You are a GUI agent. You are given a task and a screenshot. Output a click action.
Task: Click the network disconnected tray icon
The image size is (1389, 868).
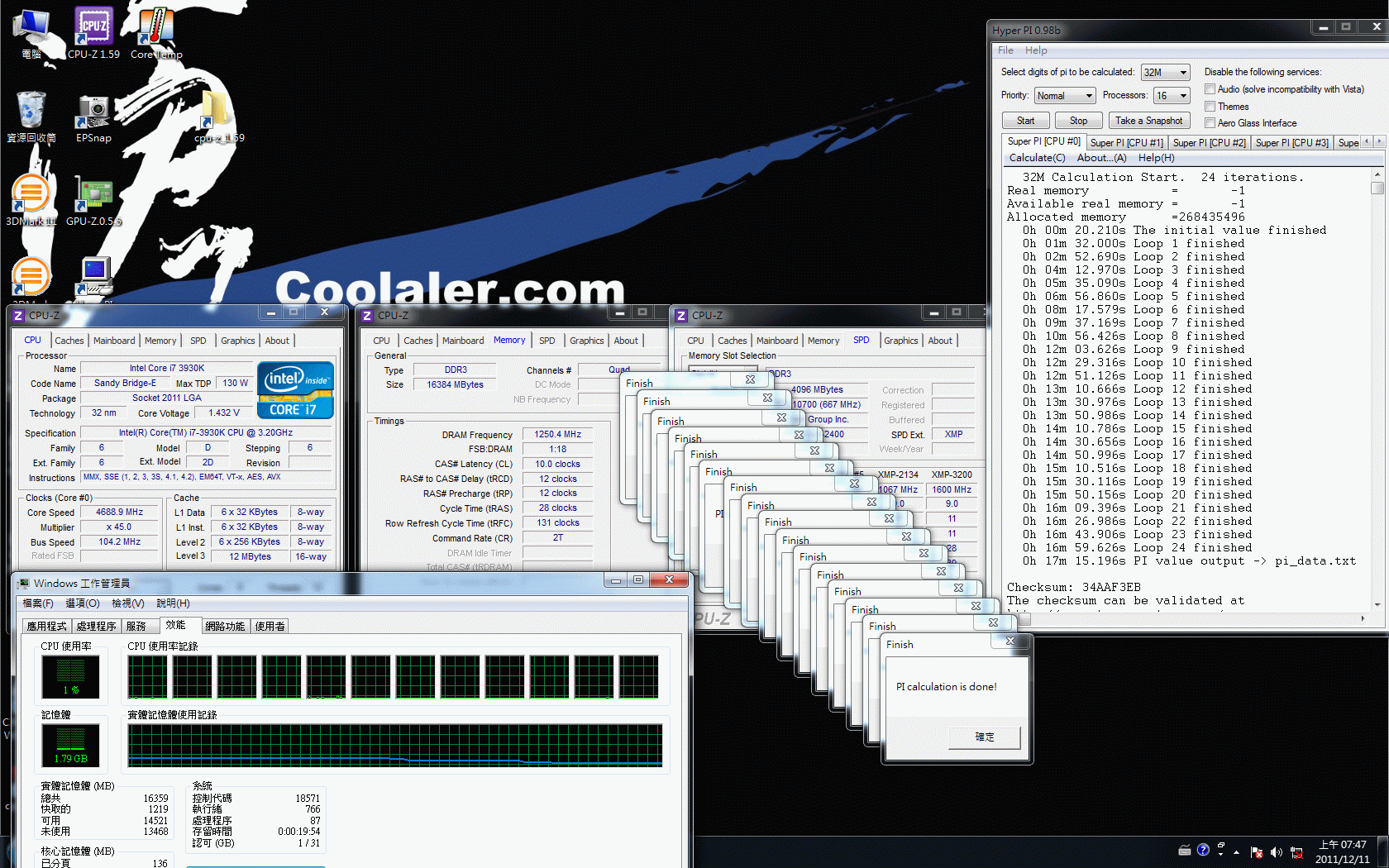pyautogui.click(x=1296, y=851)
